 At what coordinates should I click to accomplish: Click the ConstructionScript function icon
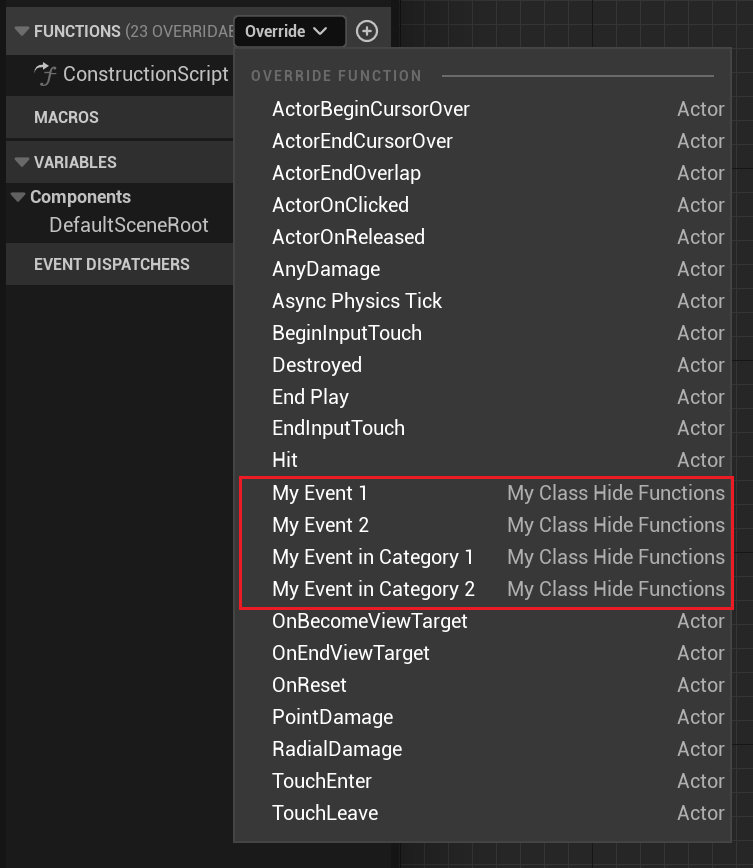click(45, 74)
